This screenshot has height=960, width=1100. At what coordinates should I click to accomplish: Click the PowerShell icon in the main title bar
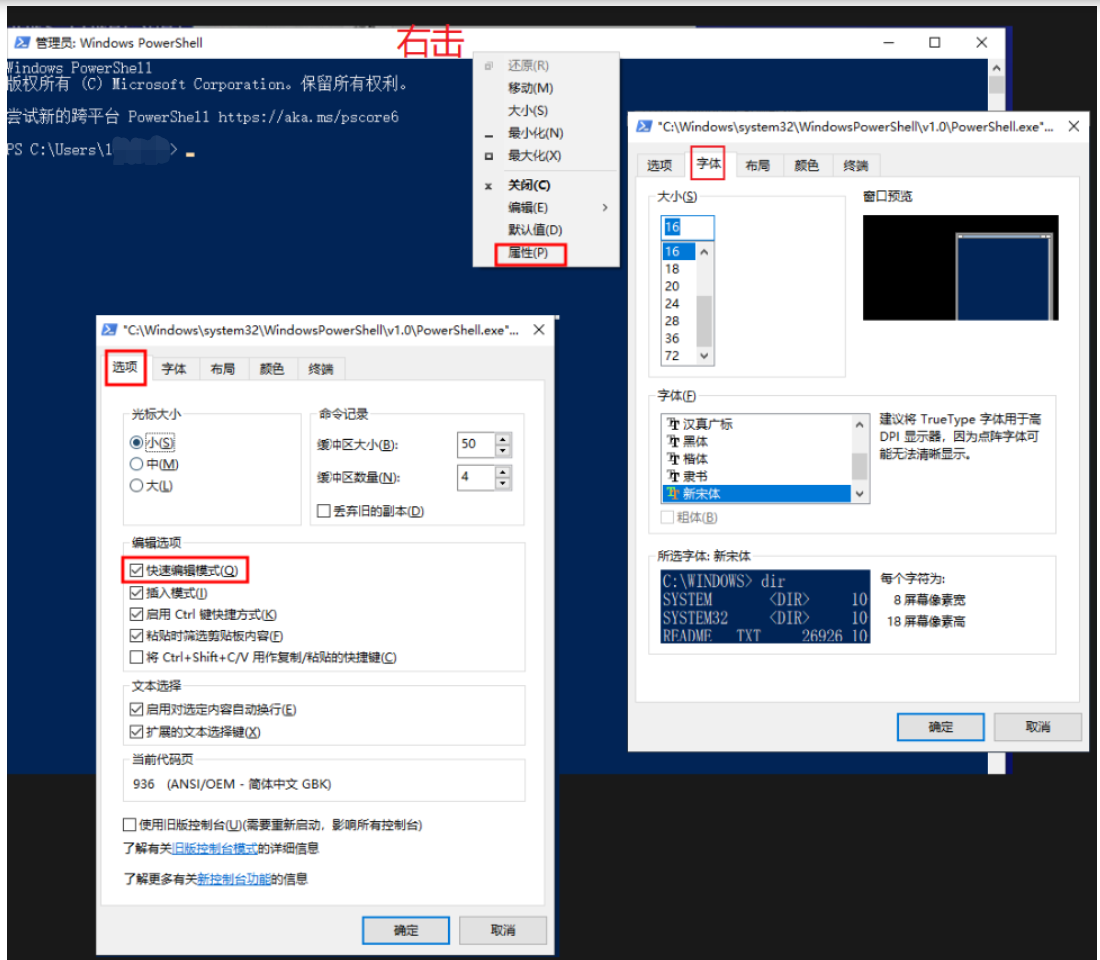[x=22, y=42]
